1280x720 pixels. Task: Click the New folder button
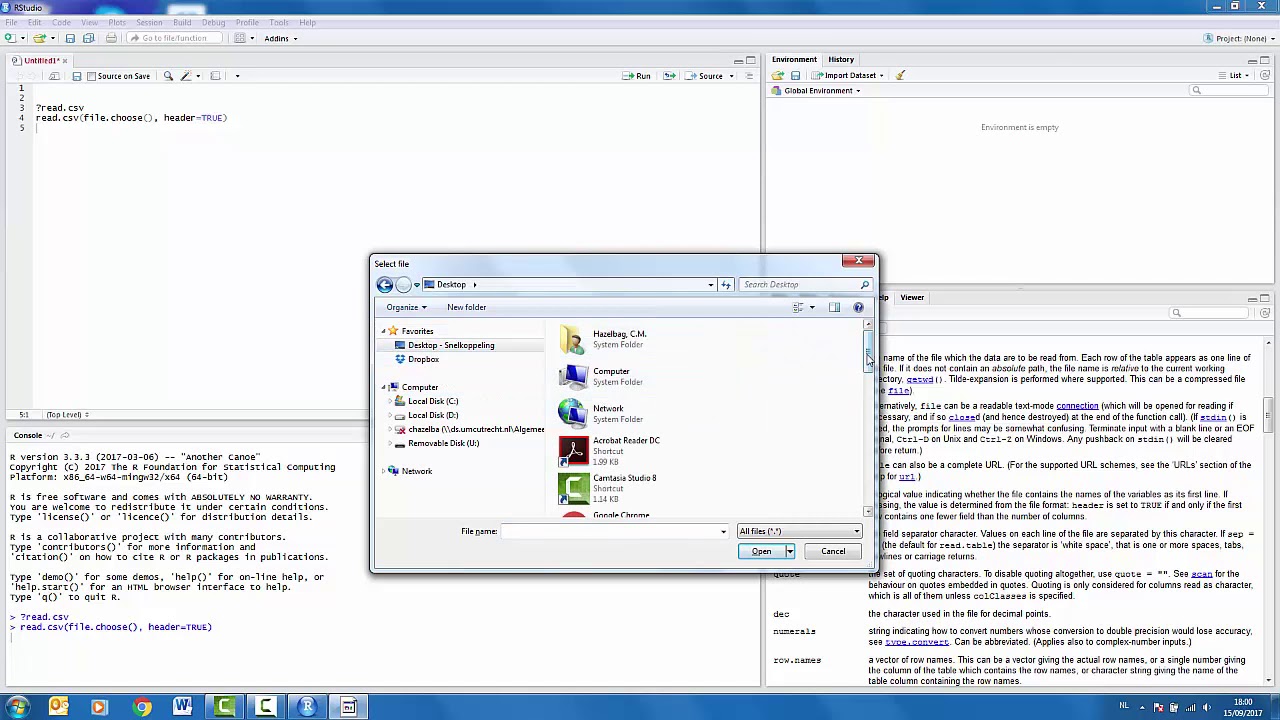pos(467,307)
